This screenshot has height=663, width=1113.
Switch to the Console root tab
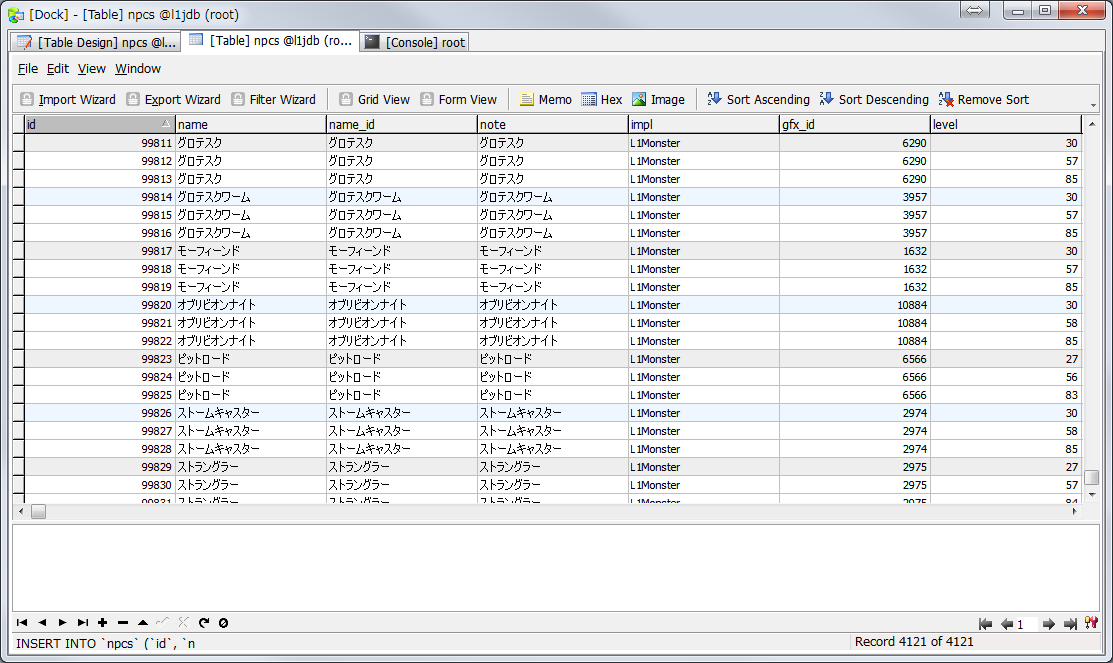(415, 43)
